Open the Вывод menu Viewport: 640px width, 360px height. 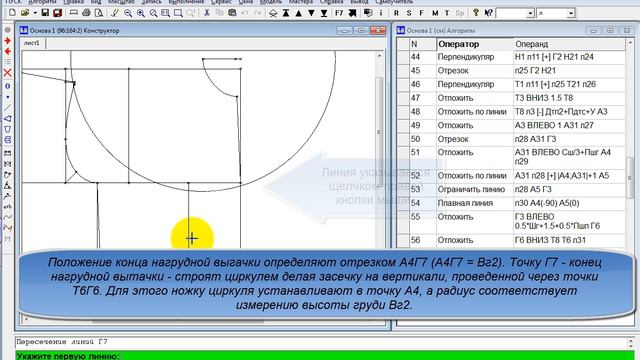point(359,2)
